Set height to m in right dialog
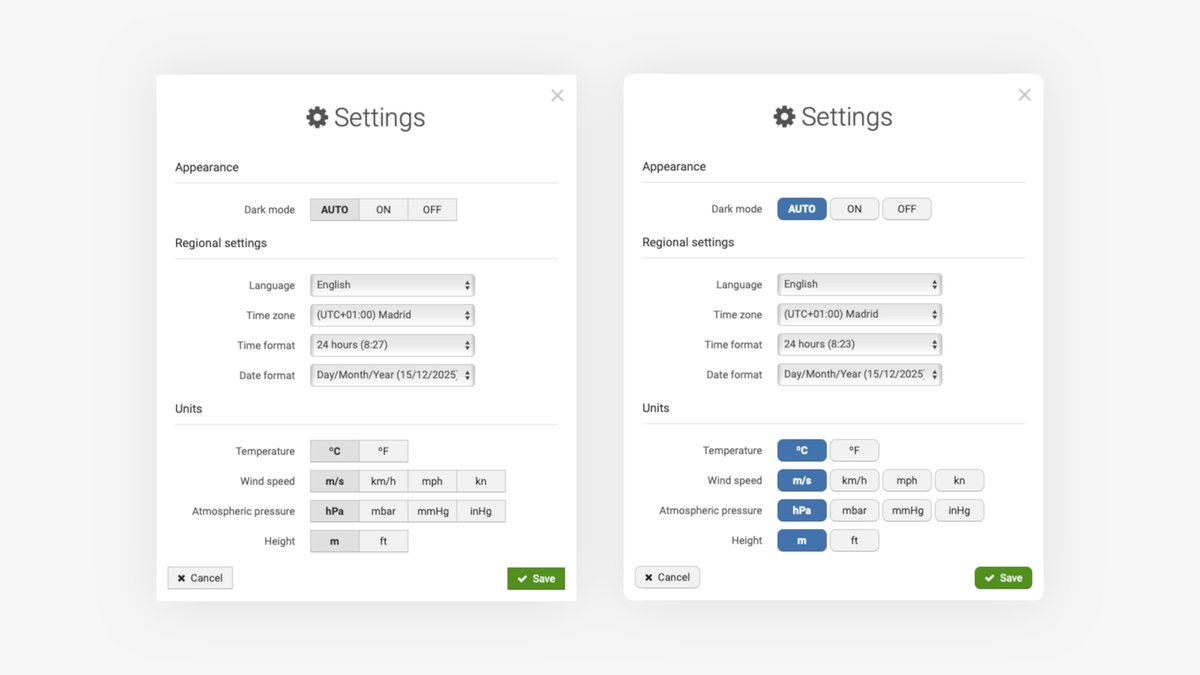 (802, 540)
